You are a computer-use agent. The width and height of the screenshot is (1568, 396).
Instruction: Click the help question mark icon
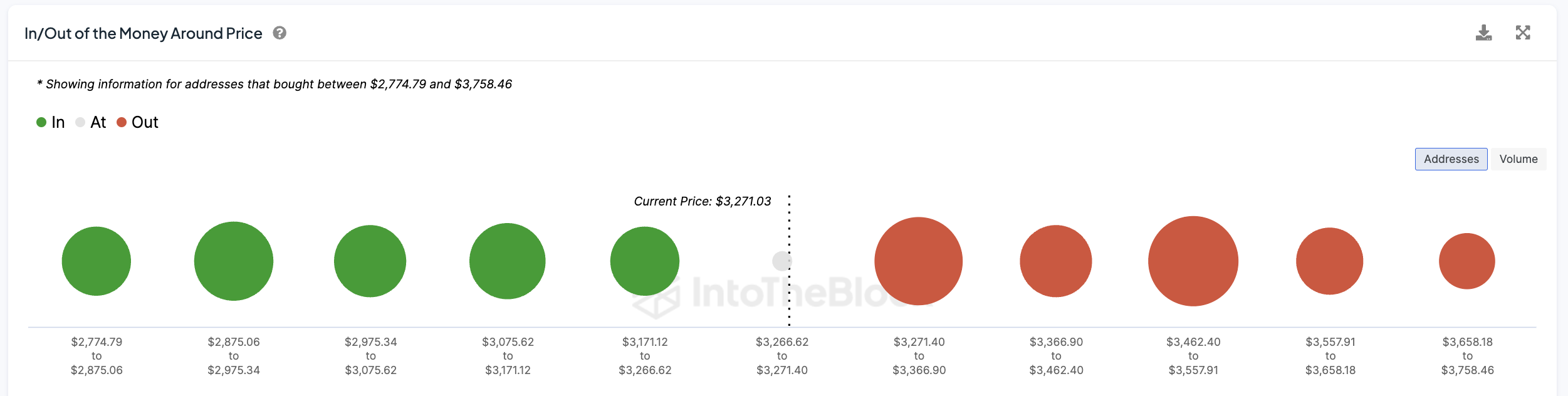click(280, 33)
